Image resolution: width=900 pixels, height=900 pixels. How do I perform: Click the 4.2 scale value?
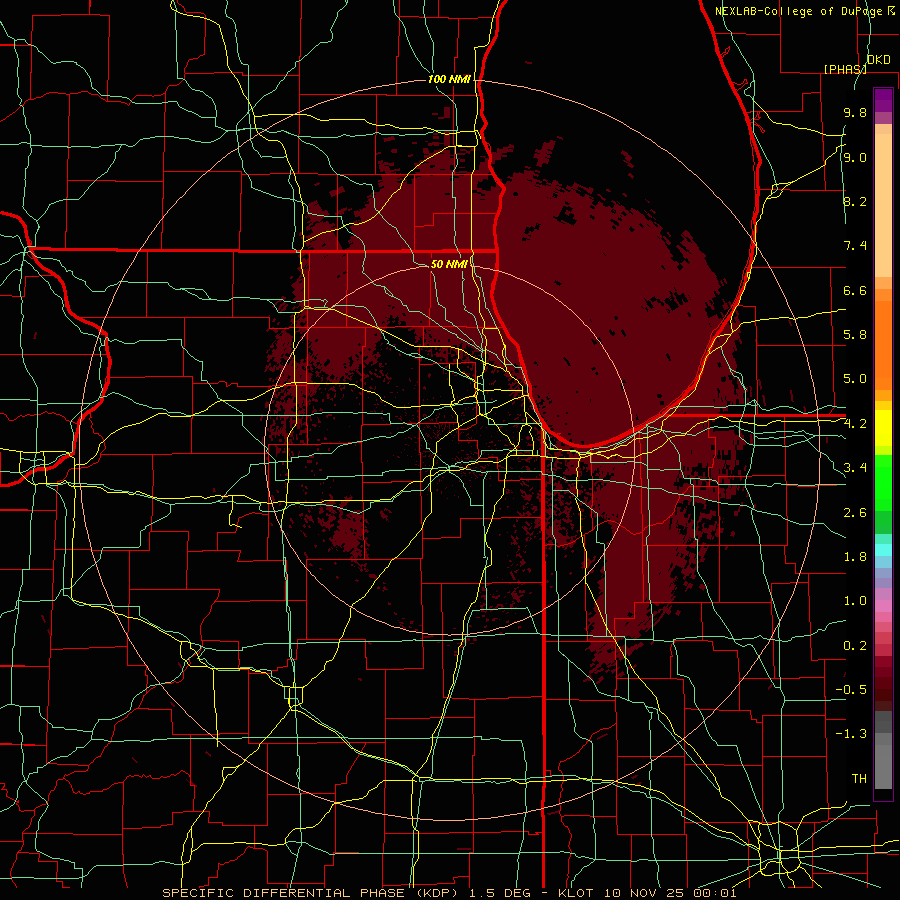[855, 424]
